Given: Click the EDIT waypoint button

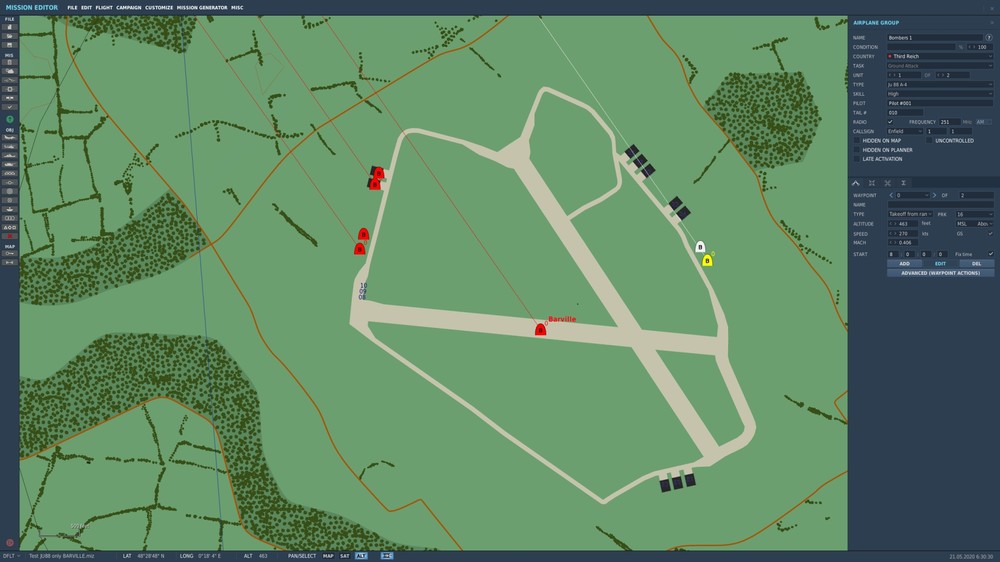Looking at the screenshot, I should (x=940, y=263).
